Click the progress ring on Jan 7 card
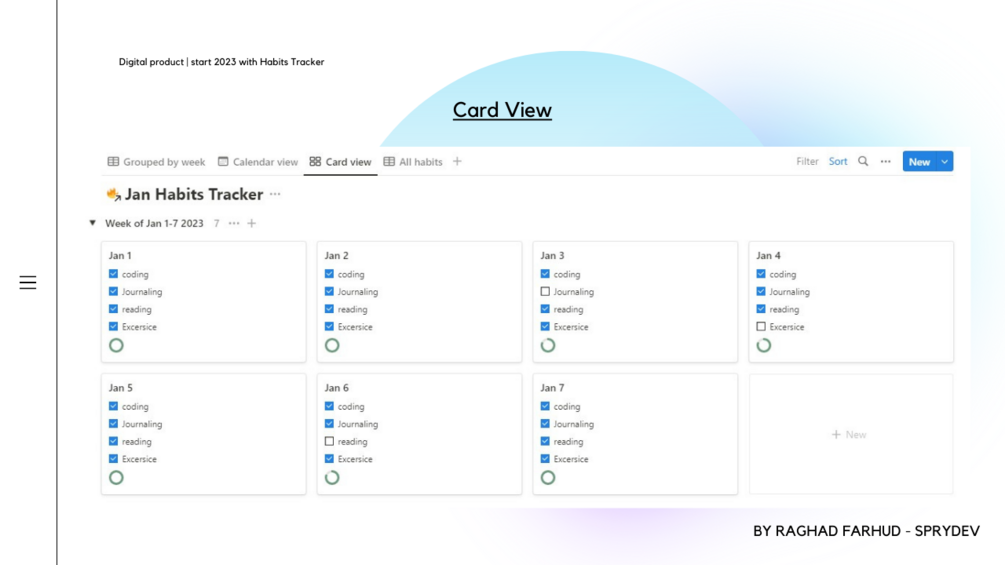 pos(548,477)
